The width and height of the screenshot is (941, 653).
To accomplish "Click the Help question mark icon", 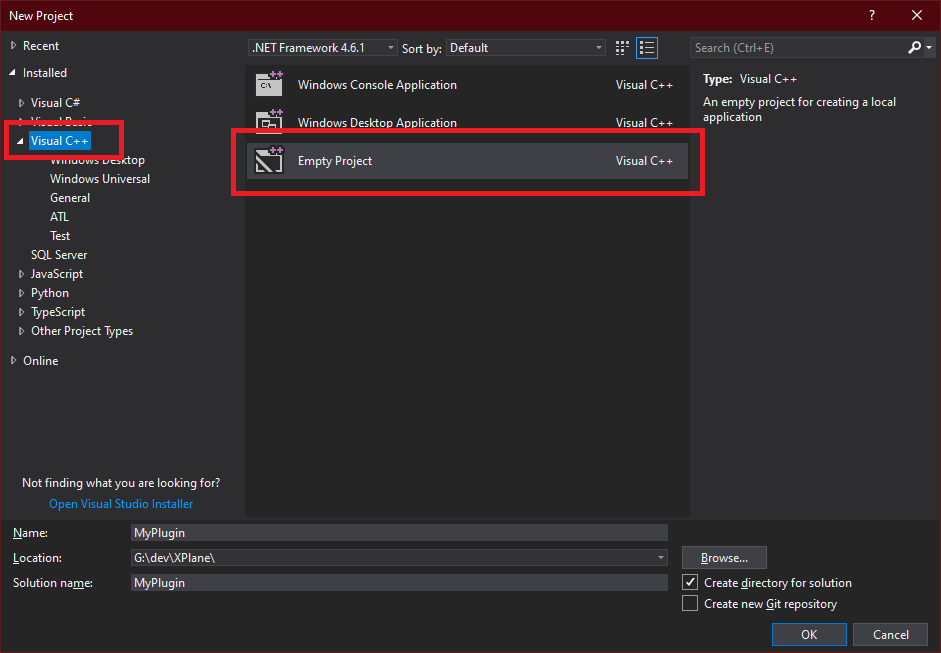I will 871,15.
